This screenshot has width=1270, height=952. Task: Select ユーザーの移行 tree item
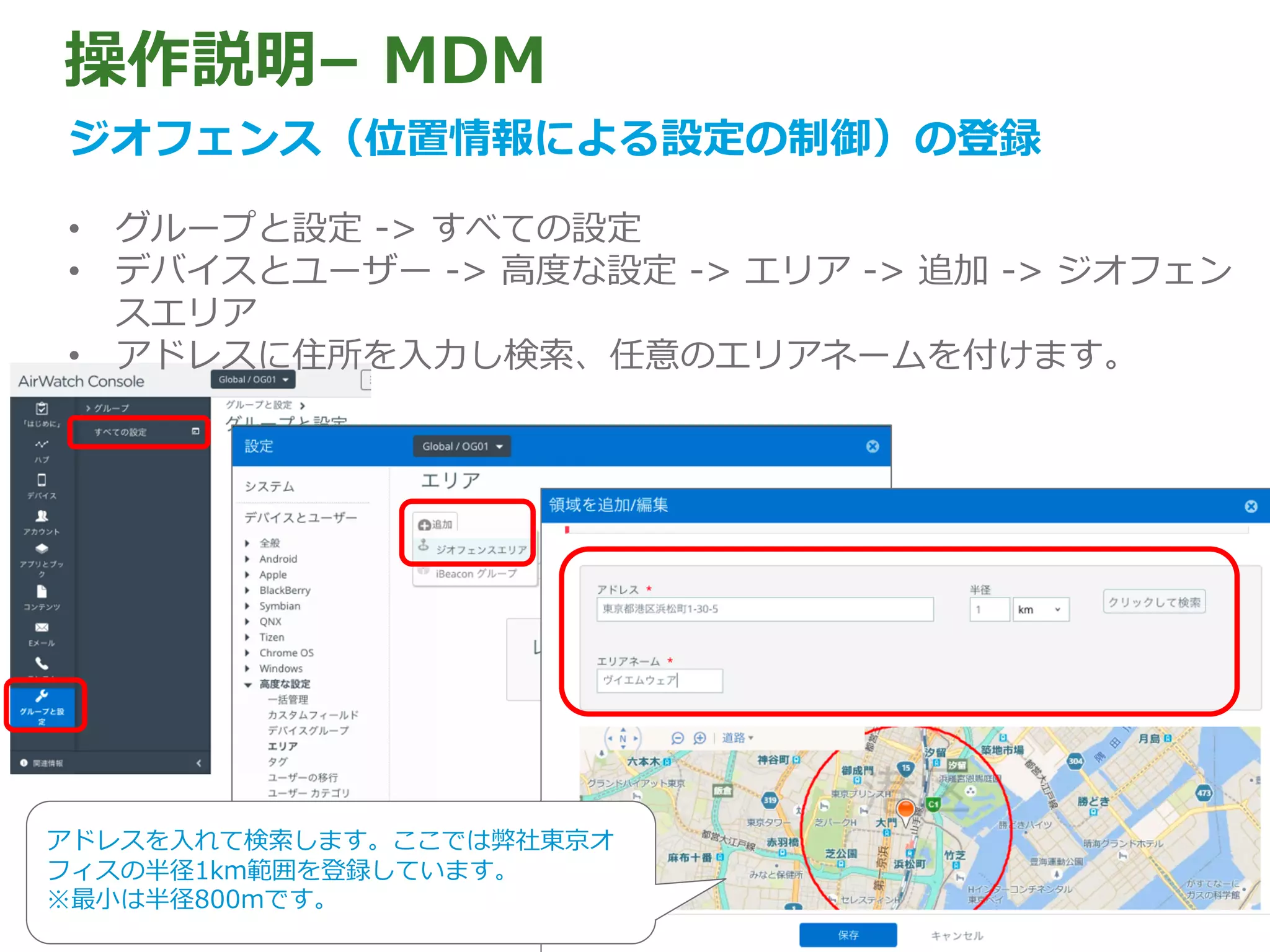[x=303, y=777]
